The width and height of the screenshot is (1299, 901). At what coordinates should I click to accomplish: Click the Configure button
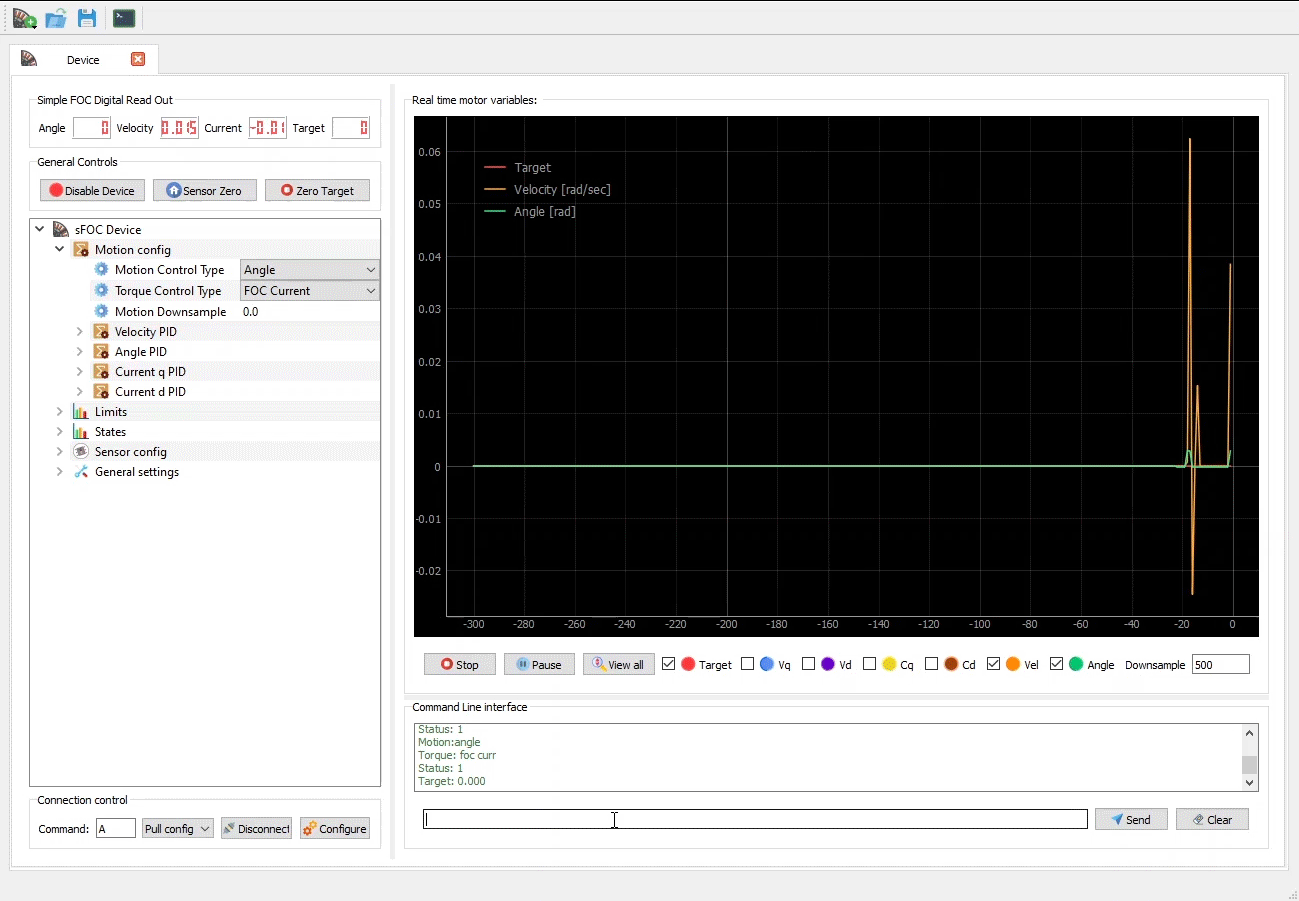335,829
